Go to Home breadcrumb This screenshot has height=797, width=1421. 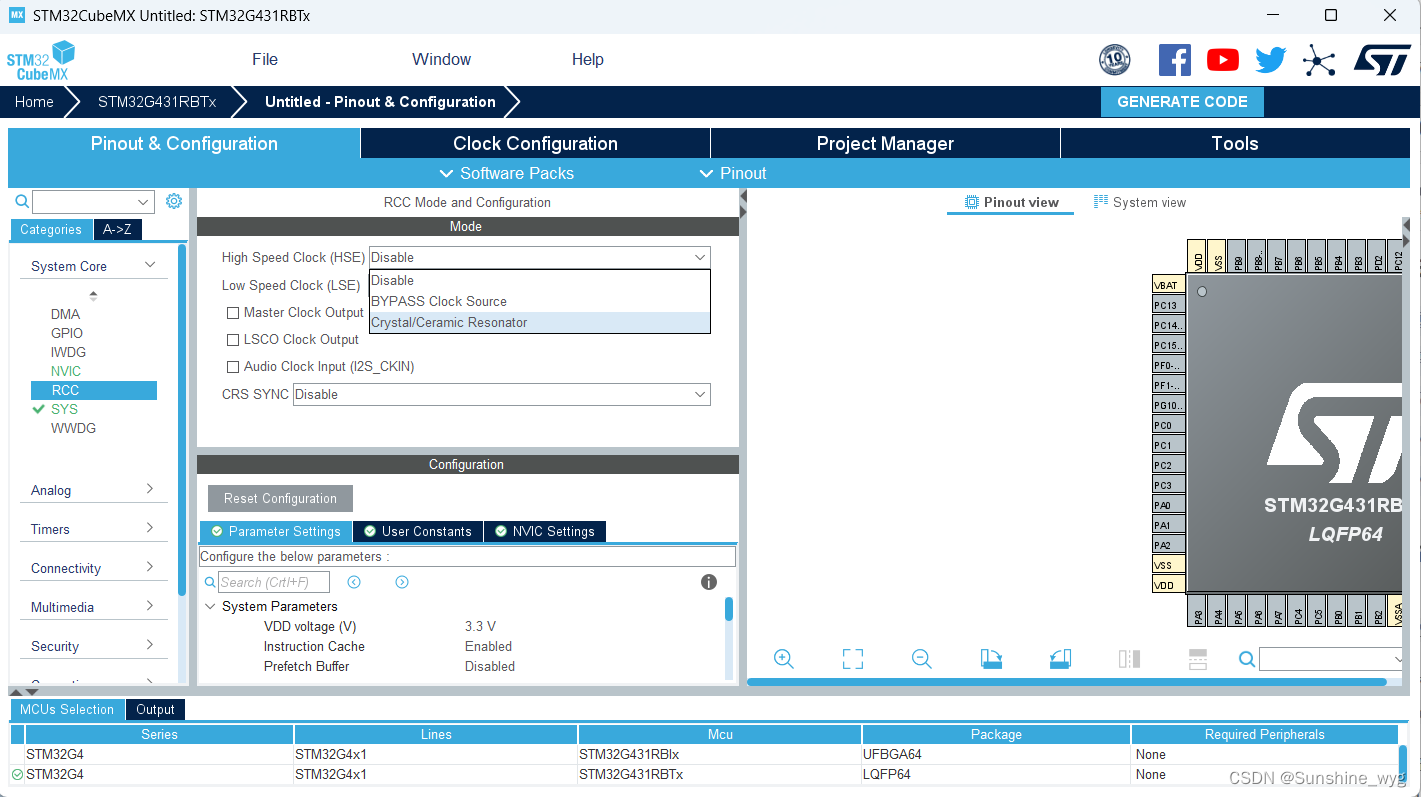34,102
